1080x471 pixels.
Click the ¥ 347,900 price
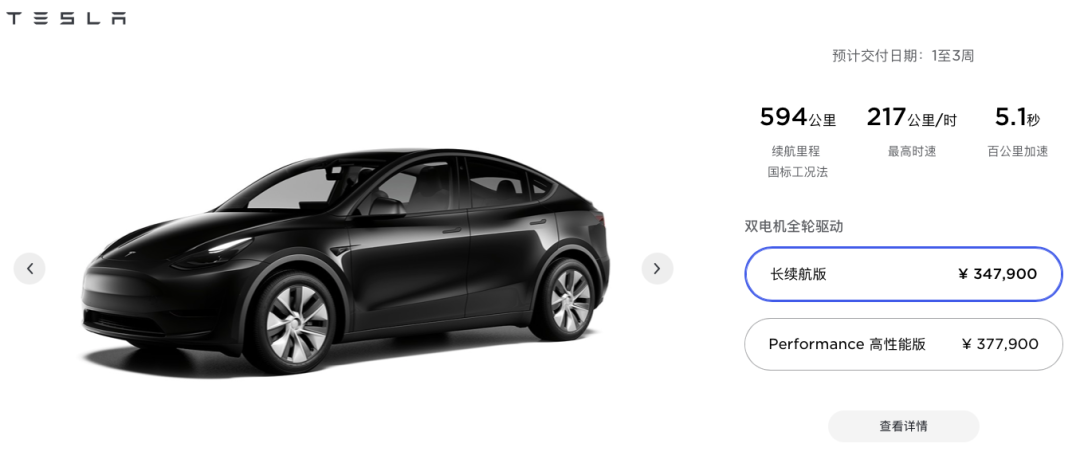tap(997, 274)
